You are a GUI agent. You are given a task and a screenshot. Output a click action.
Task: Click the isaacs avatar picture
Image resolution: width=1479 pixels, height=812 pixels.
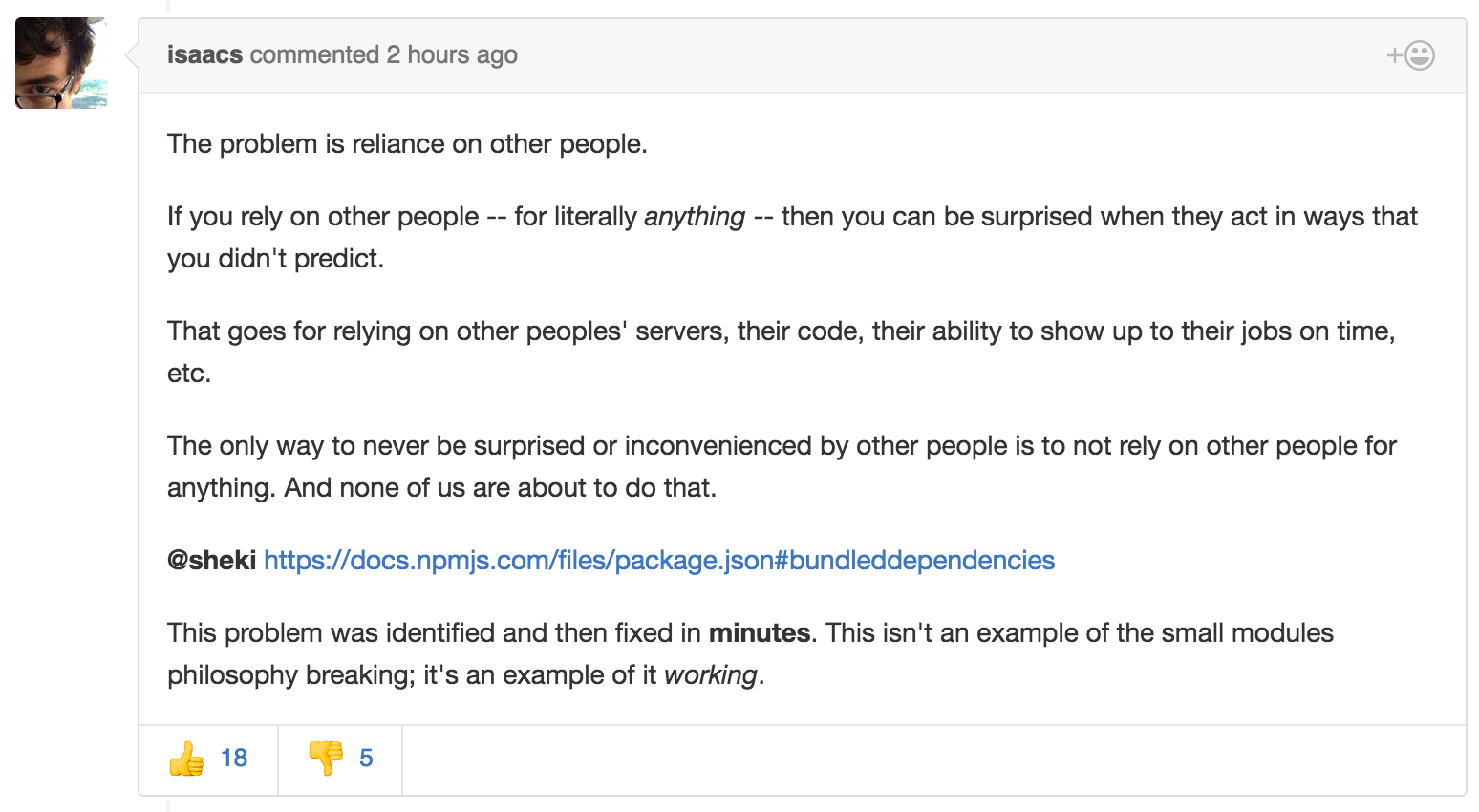click(x=61, y=63)
